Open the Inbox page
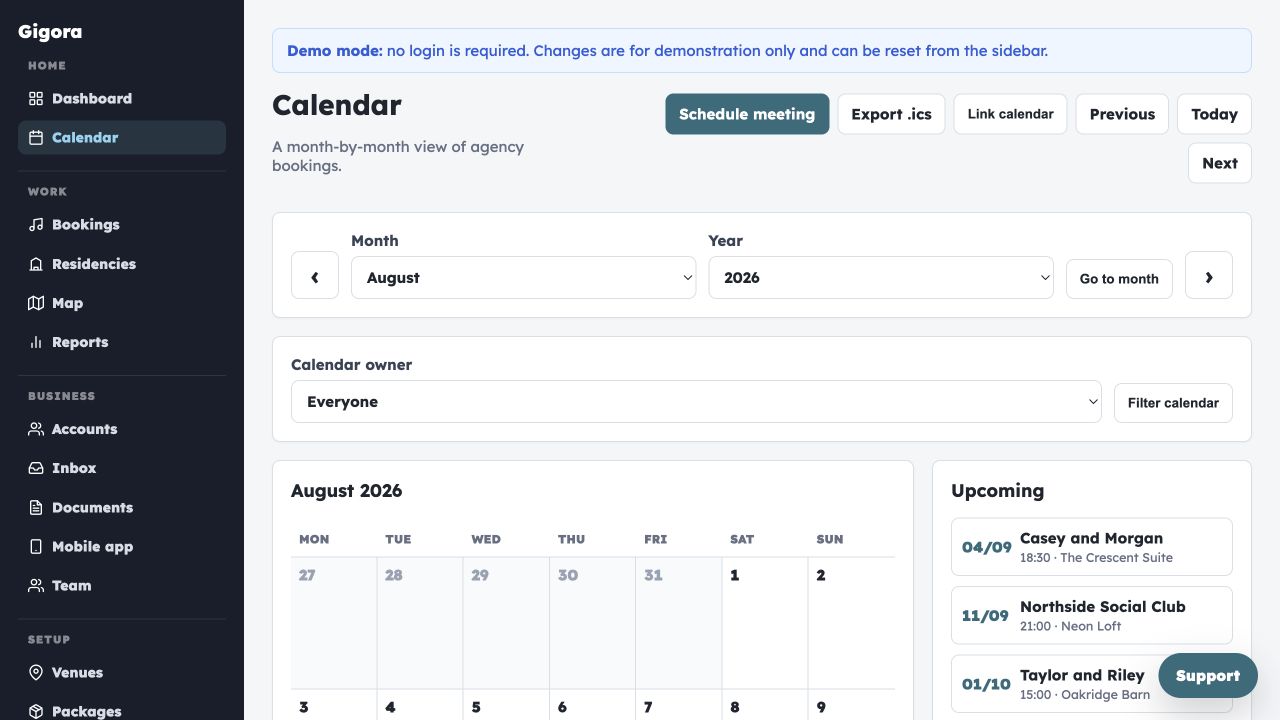 (x=122, y=467)
